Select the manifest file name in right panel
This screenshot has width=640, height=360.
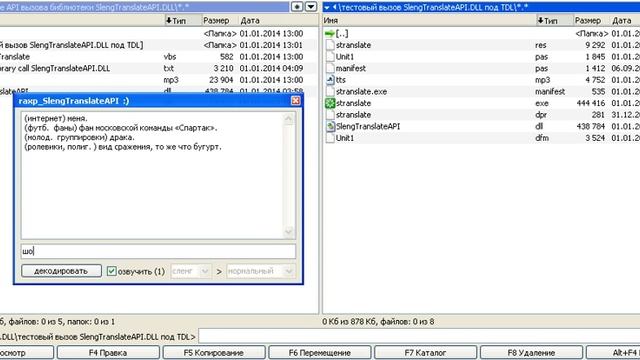[x=351, y=68]
